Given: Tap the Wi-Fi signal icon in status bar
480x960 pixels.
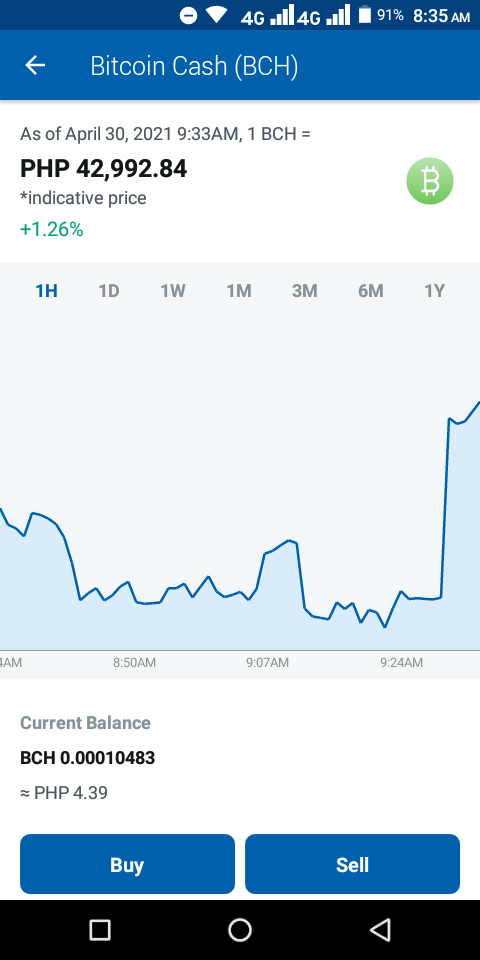Looking at the screenshot, I should pos(217,15).
